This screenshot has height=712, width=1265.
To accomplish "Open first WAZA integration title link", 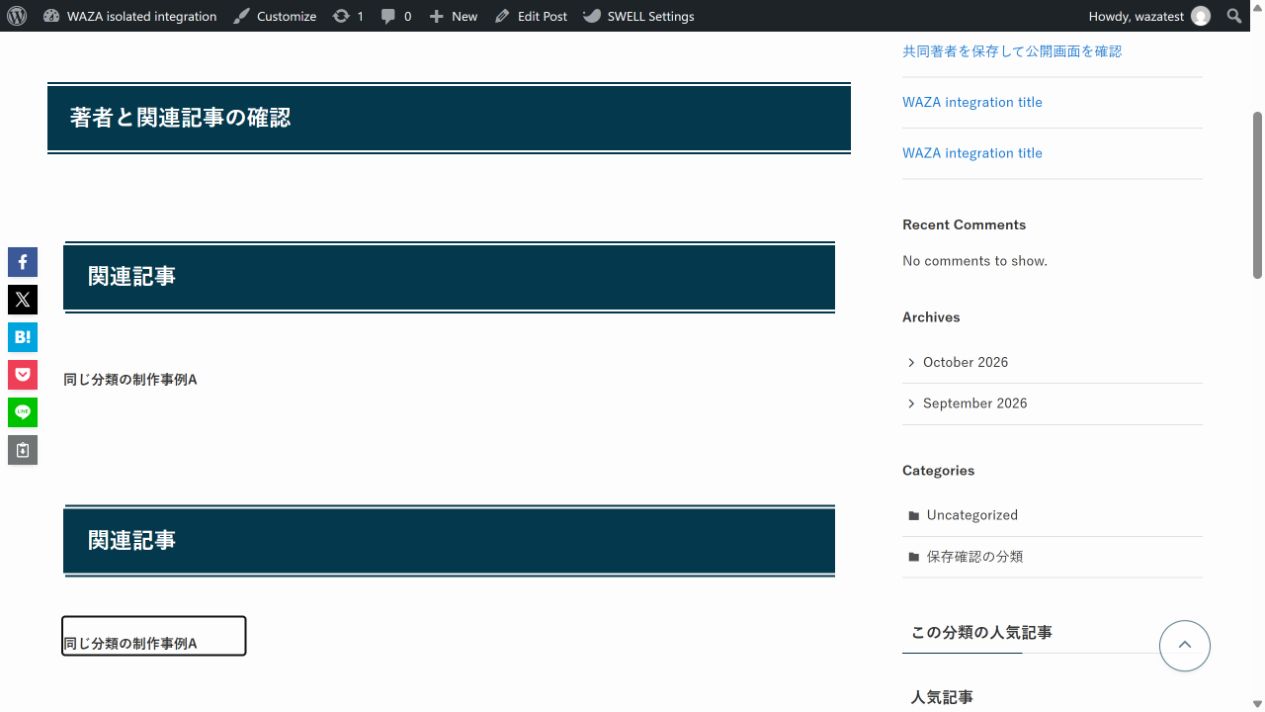I will pyautogui.click(x=972, y=102).
